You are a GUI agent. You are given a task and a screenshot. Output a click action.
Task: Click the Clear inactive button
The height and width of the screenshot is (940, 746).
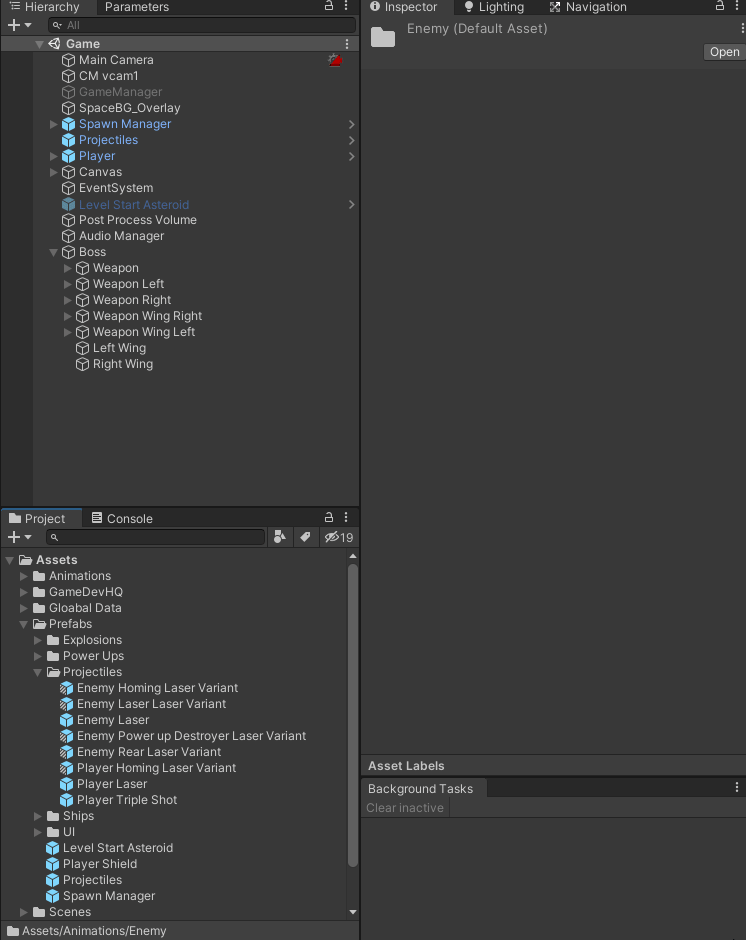tap(405, 808)
